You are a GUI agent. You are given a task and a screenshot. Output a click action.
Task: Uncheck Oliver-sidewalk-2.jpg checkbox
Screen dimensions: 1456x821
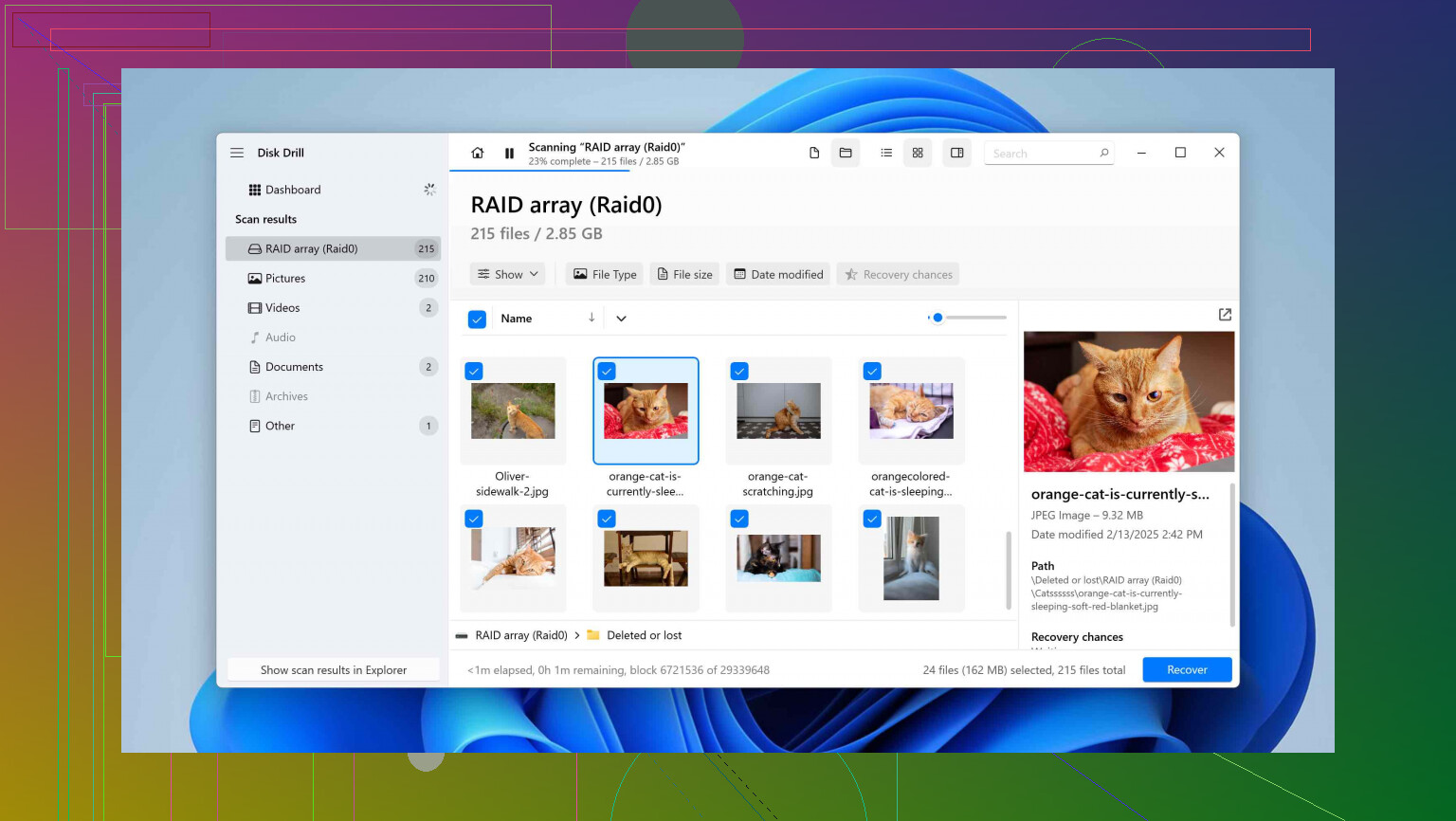(474, 372)
